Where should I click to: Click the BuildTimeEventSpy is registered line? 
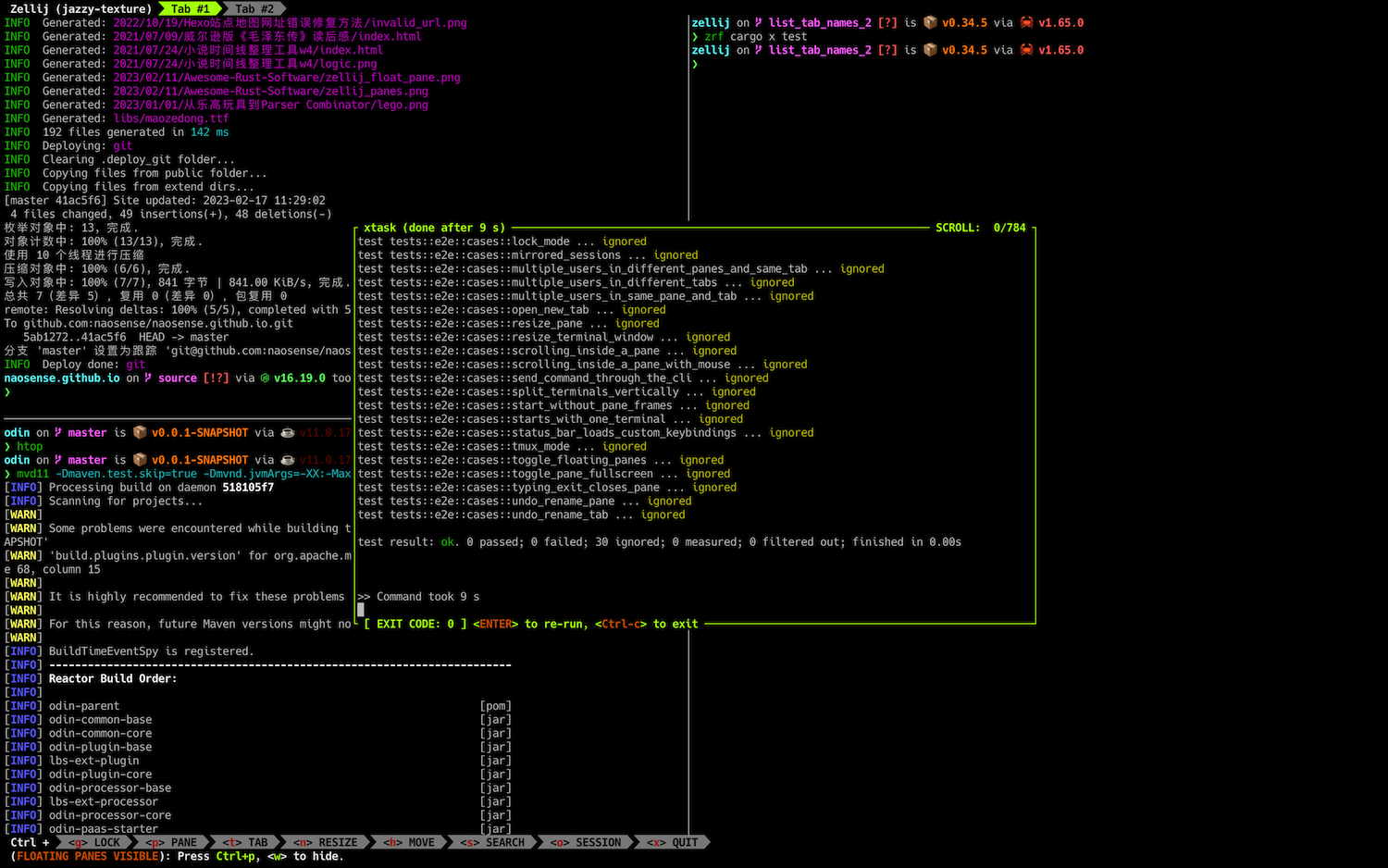point(129,651)
